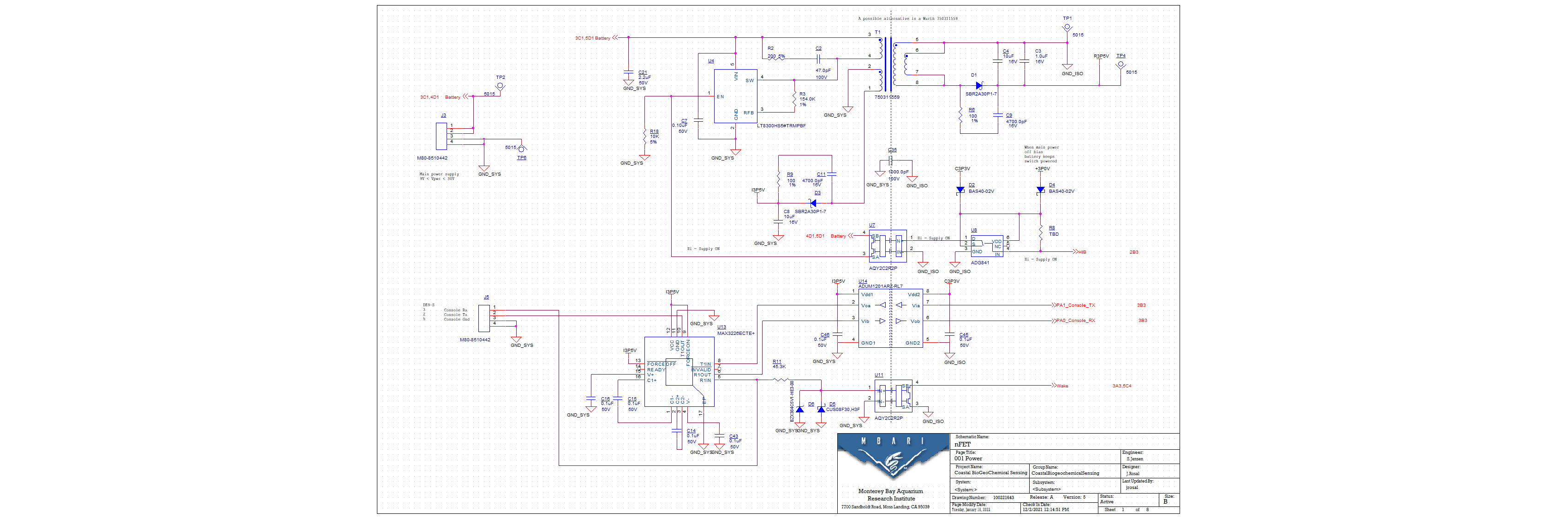
Task: Click the PA1_Console_TX off-page port
Action: [1074, 305]
